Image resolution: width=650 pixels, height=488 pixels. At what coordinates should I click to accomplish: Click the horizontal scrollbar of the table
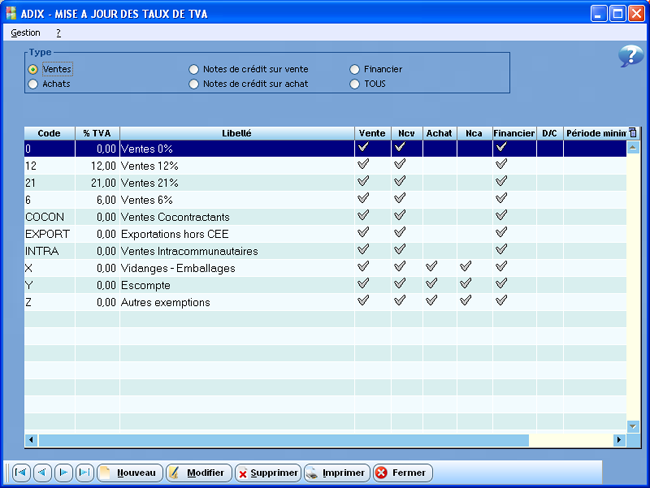pyautogui.click(x=282, y=440)
